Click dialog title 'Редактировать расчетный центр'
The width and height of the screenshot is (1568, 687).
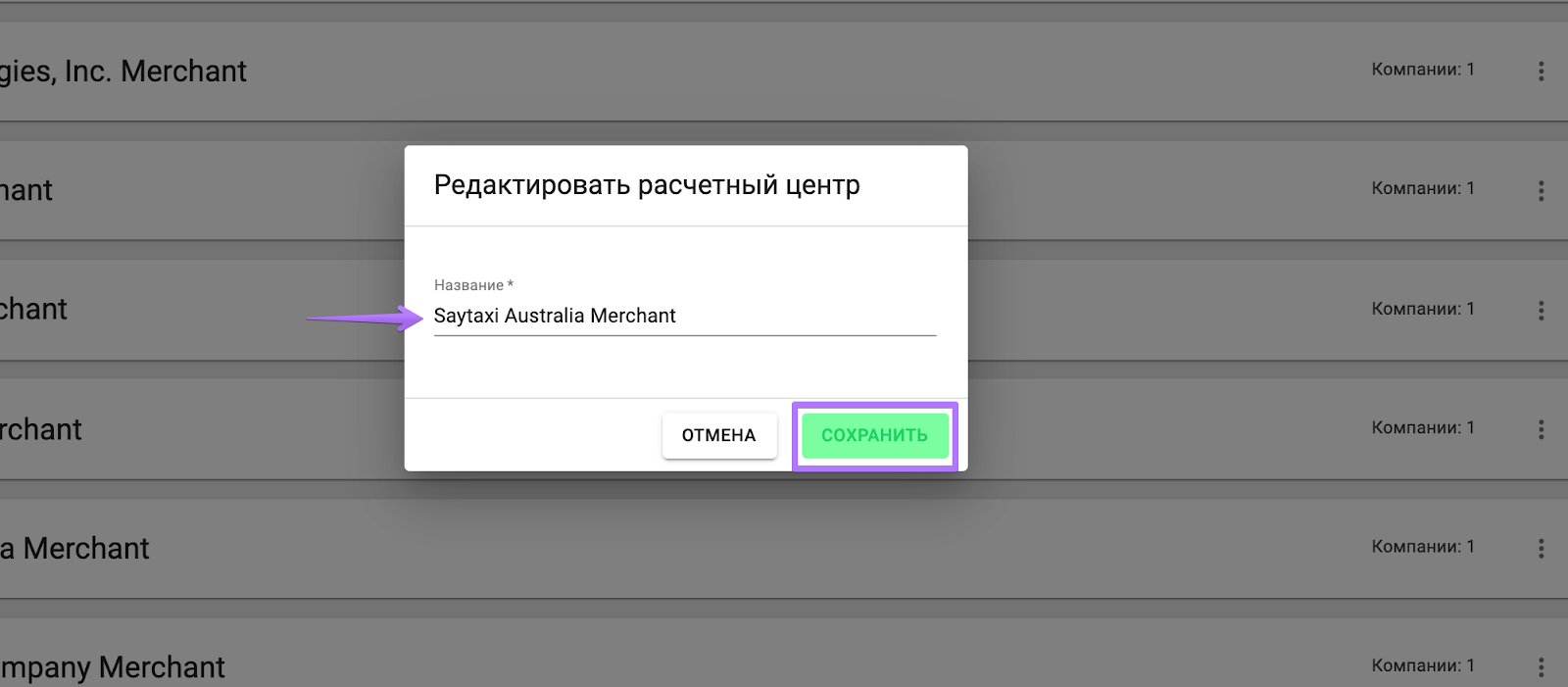(647, 185)
